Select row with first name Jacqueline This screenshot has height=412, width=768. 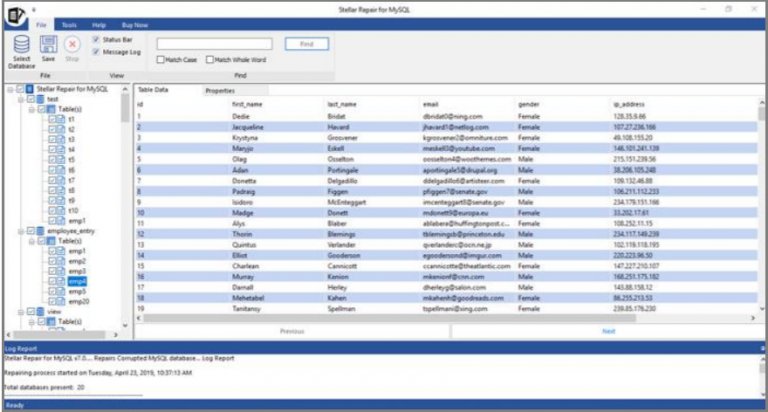point(447,127)
